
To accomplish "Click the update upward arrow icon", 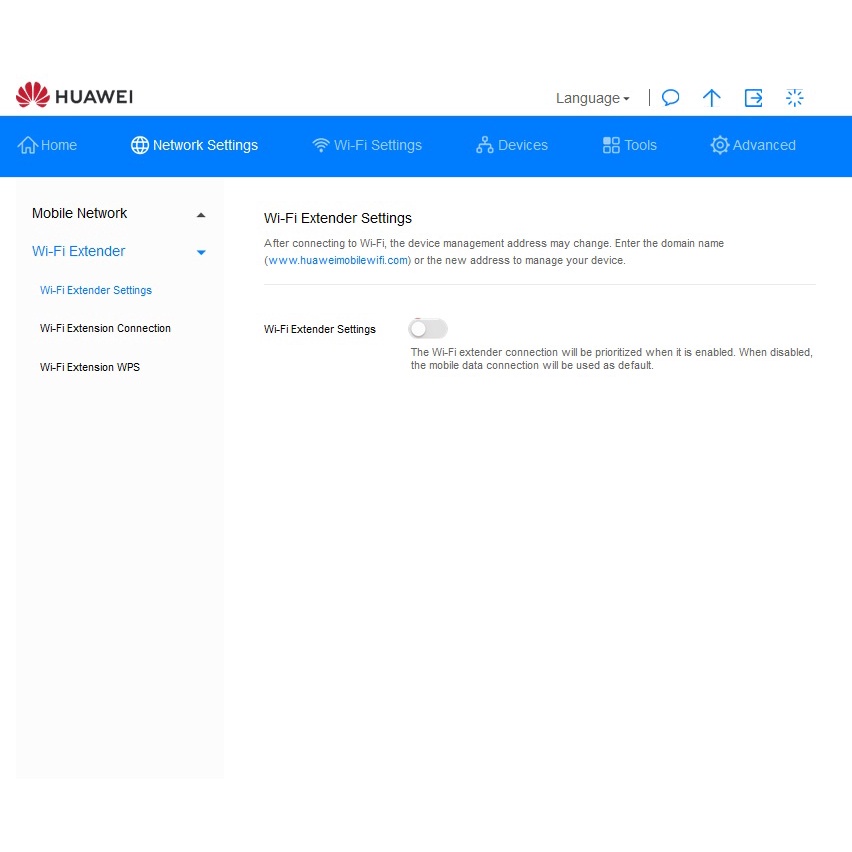I will pos(712,98).
